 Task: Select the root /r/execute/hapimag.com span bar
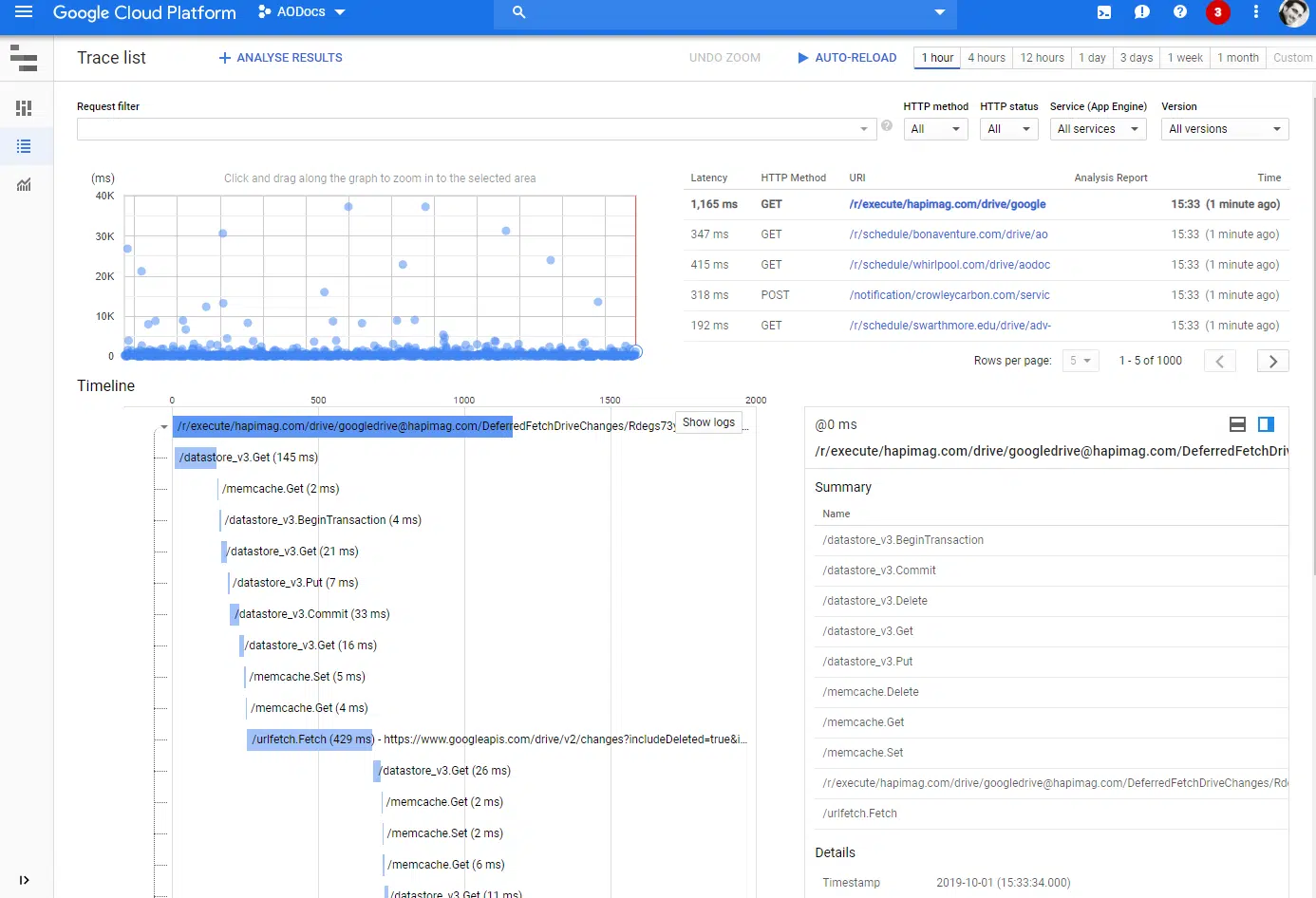click(343, 426)
